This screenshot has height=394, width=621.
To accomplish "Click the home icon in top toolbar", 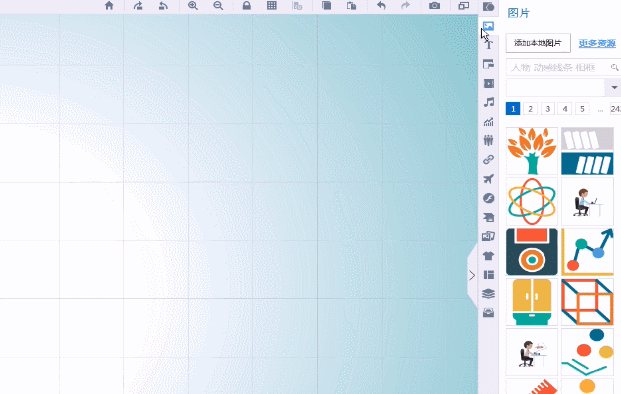I will [x=109, y=6].
